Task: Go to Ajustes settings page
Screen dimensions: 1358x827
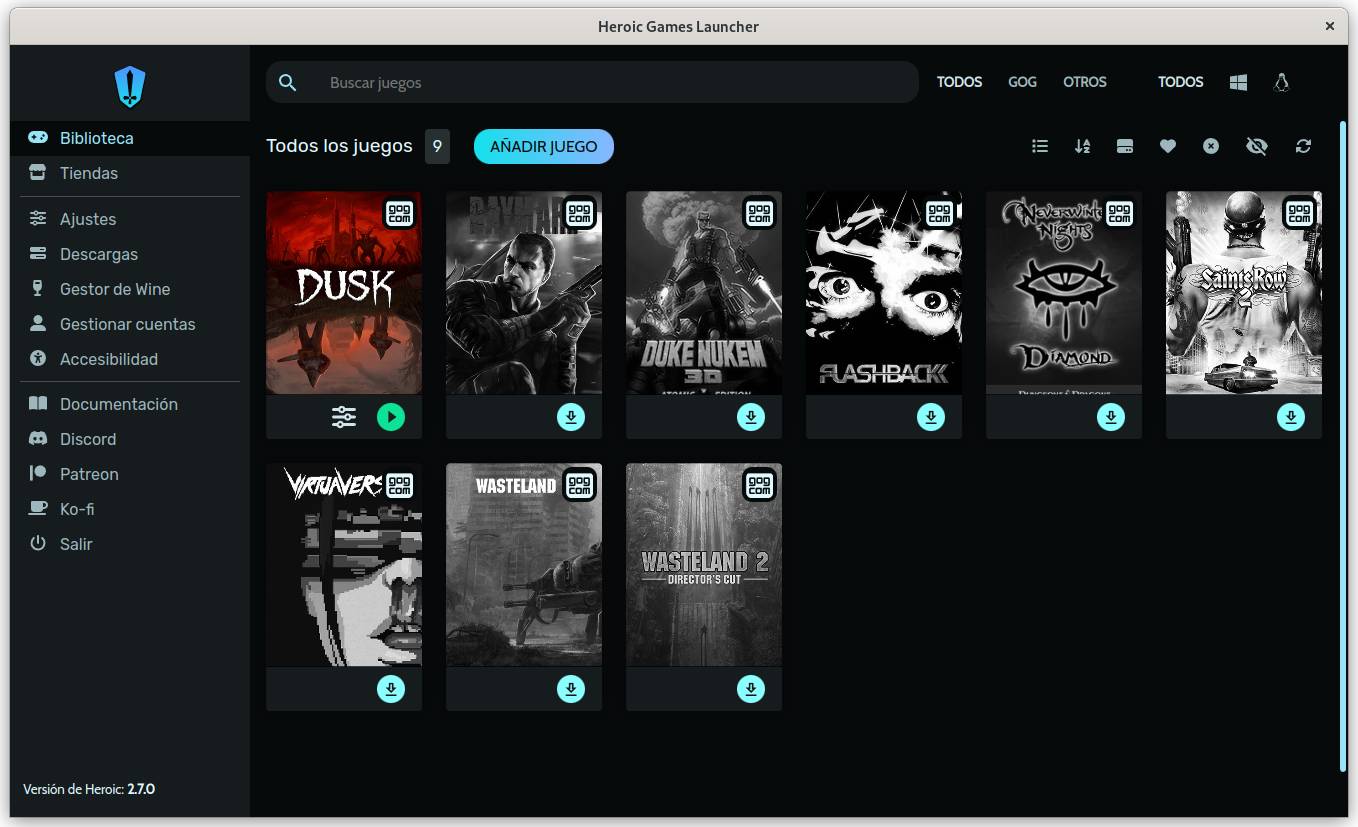Action: [x=130, y=219]
